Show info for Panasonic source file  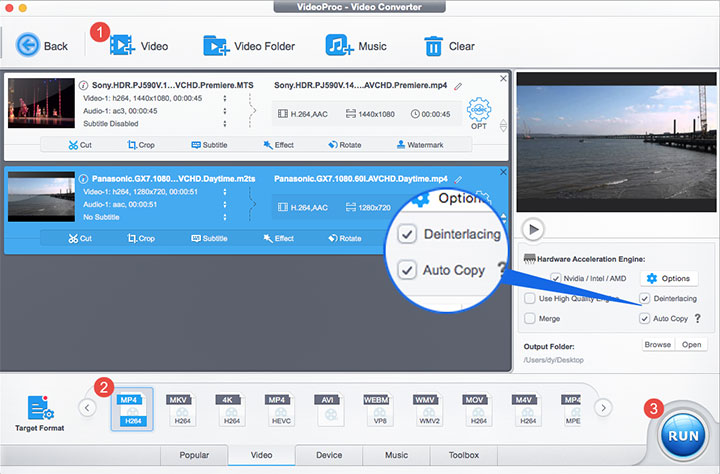(x=83, y=179)
